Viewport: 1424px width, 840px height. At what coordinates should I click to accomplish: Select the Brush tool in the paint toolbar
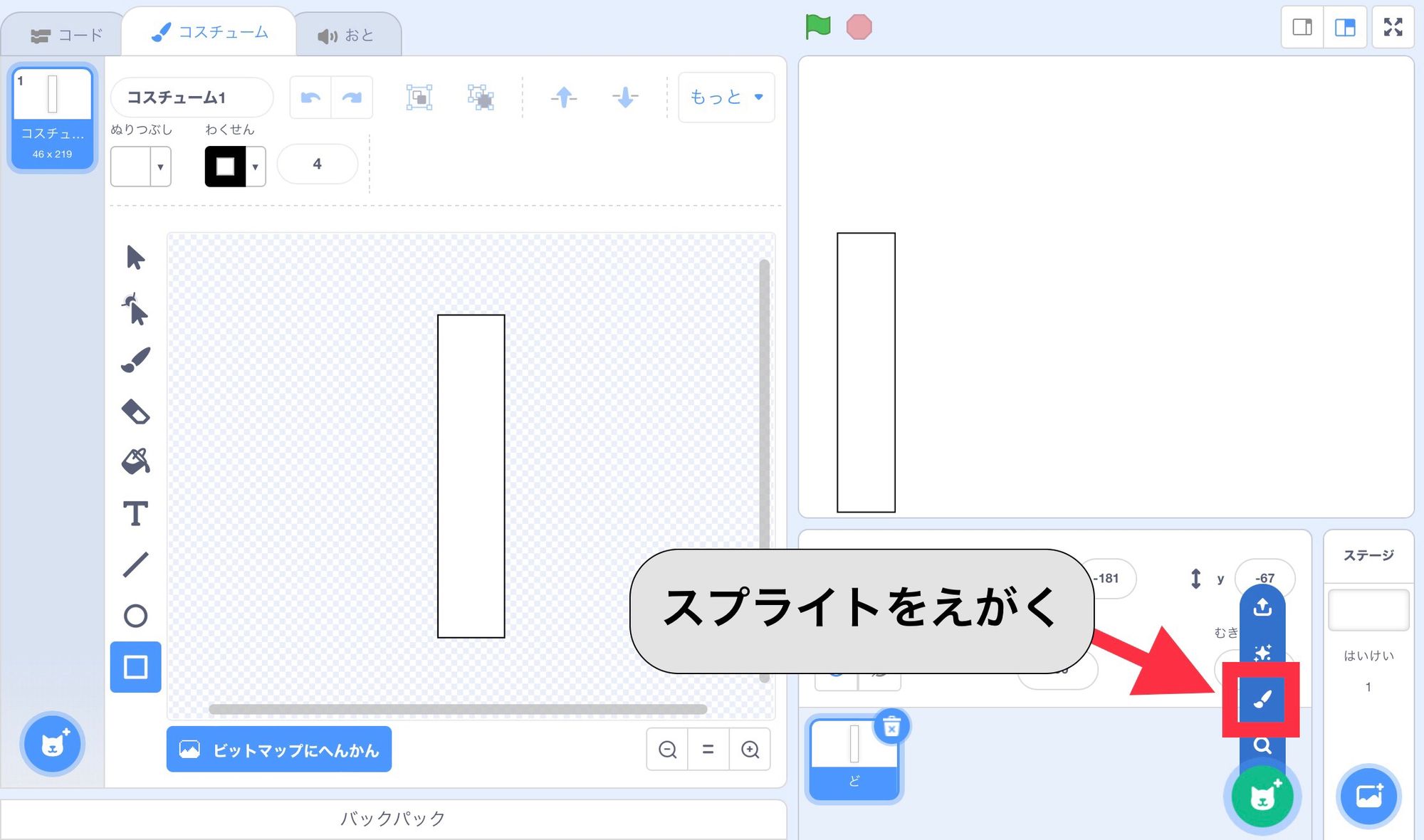click(135, 360)
